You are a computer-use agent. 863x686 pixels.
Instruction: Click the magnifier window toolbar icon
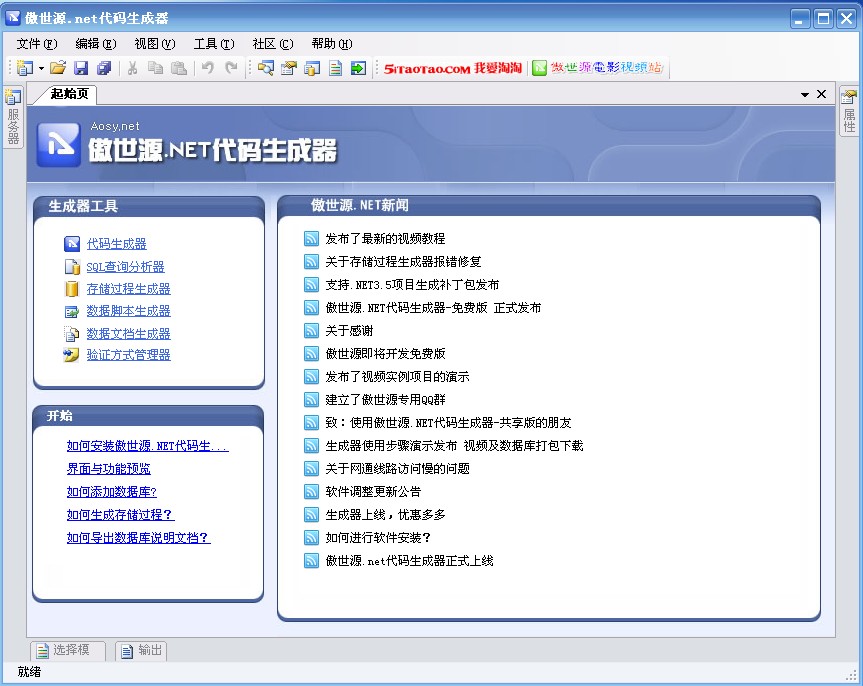(x=266, y=68)
